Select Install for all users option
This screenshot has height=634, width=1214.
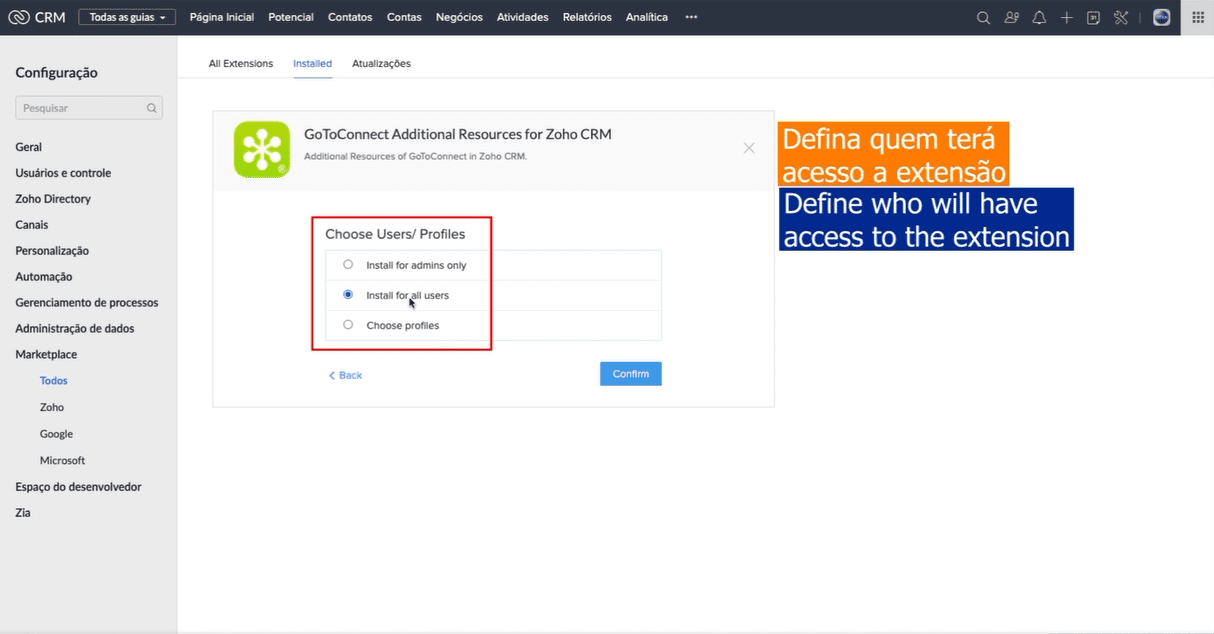[x=348, y=295]
